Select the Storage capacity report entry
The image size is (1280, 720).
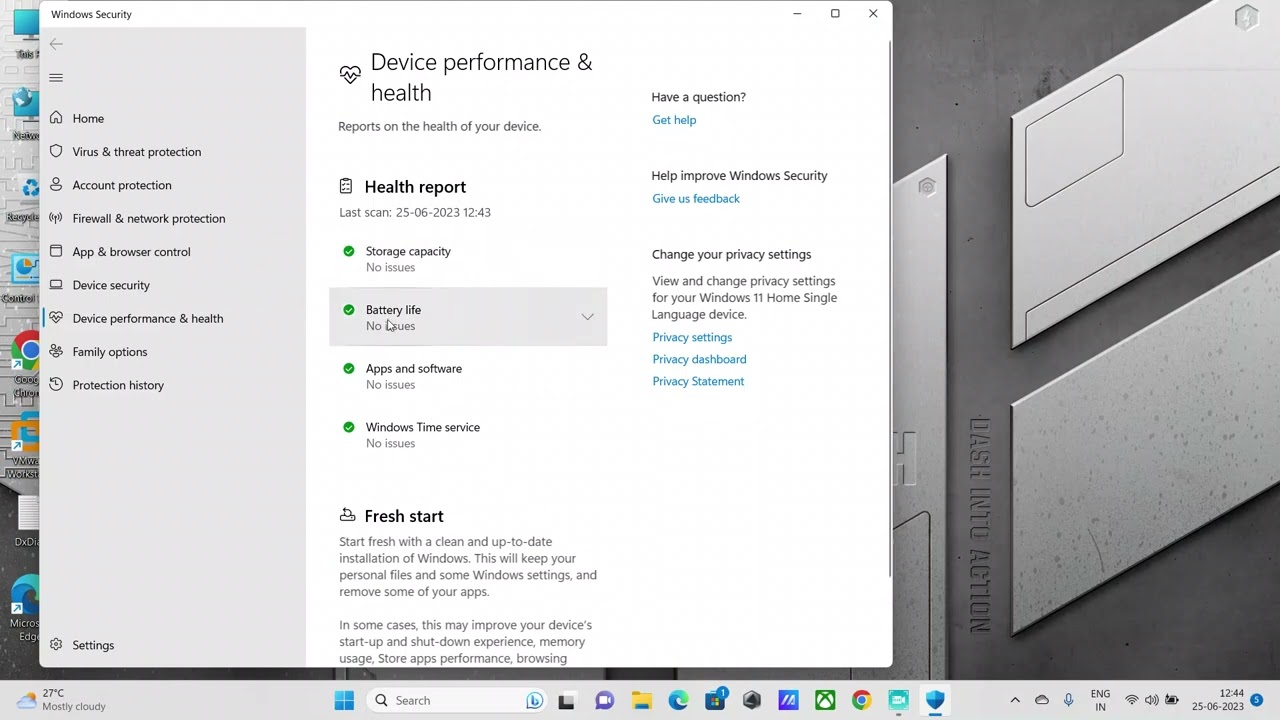(468, 258)
